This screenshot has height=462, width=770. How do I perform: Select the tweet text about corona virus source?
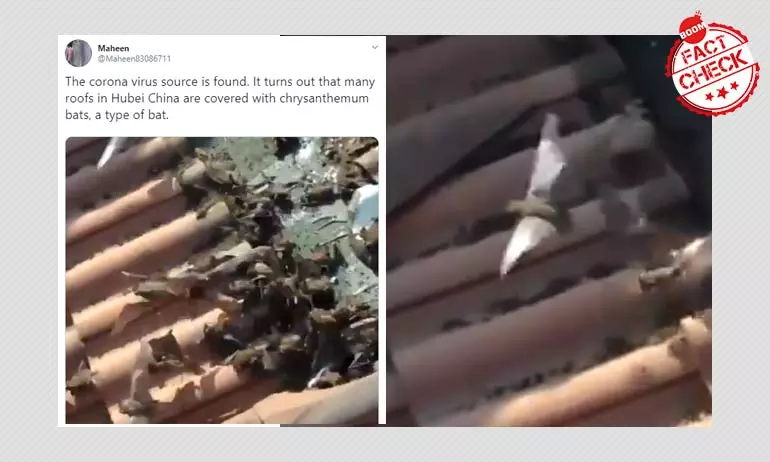click(x=220, y=98)
